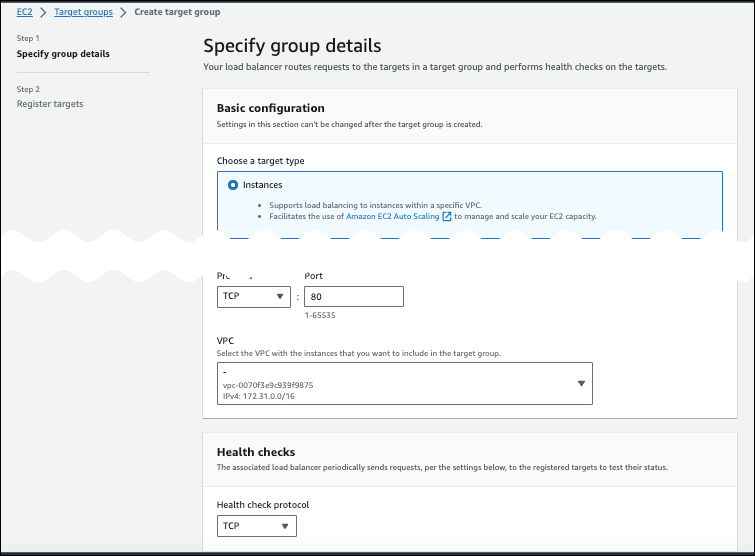Click the Basic configuration section heading
755x556 pixels.
(x=270, y=108)
